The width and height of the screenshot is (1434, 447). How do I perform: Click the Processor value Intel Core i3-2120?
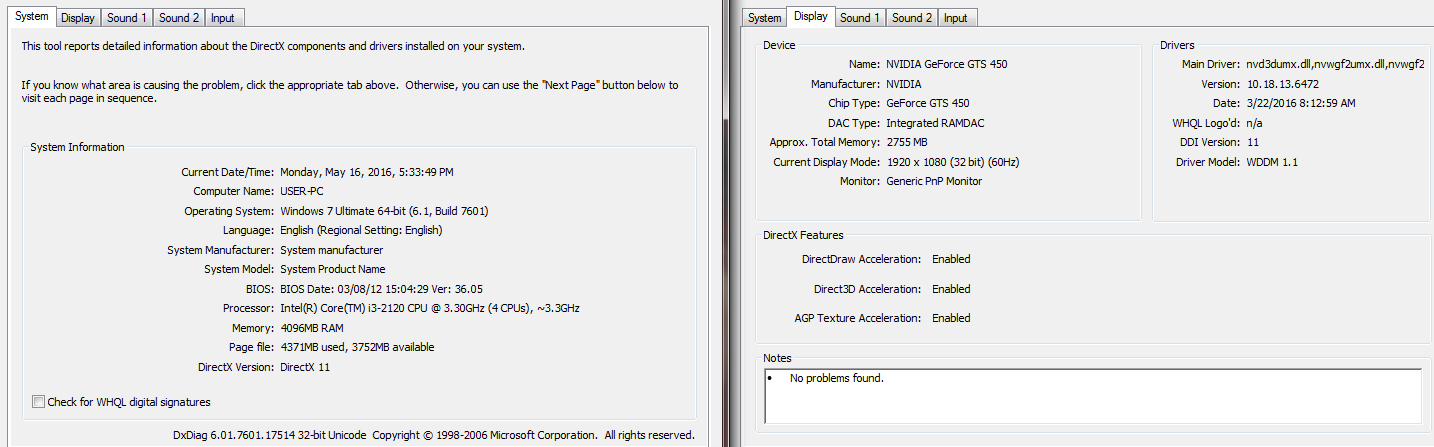pos(429,308)
